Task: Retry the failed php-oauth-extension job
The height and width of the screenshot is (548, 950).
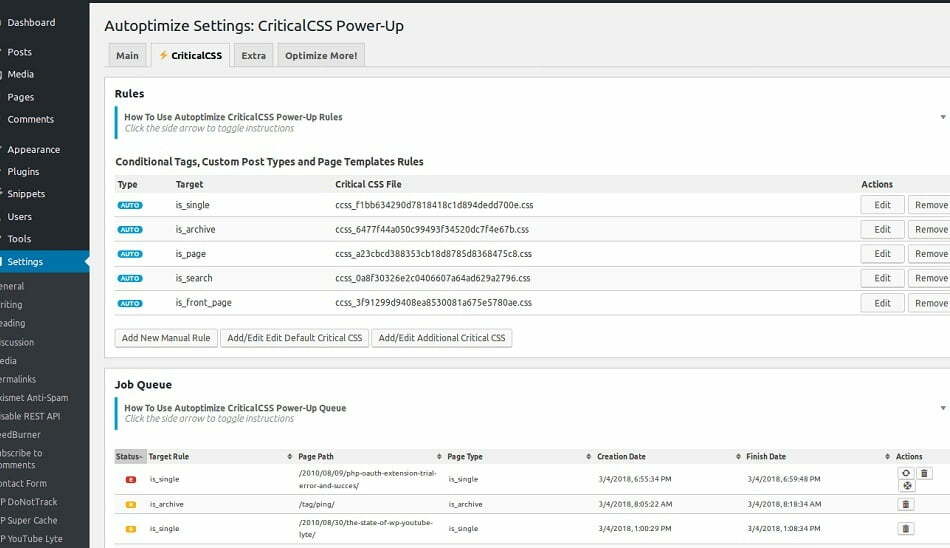Action: pos(906,473)
